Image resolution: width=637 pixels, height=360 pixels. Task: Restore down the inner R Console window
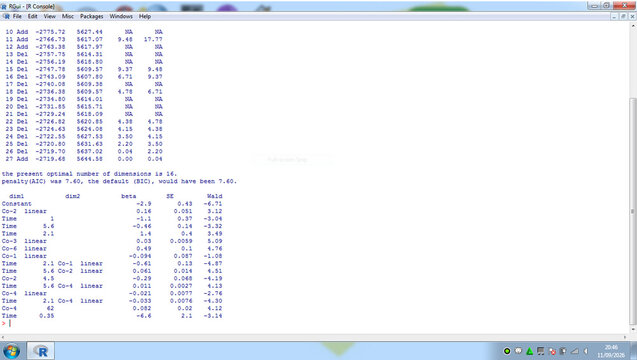pos(623,16)
